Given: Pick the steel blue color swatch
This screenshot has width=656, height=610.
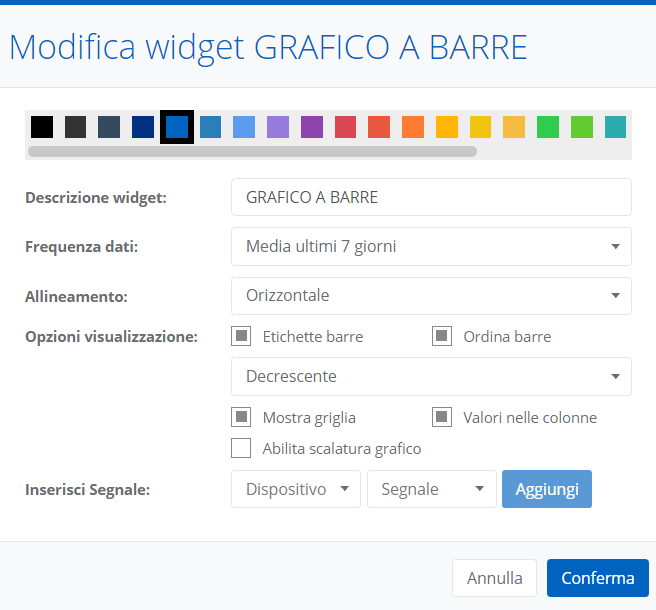Looking at the screenshot, I should pyautogui.click(x=210, y=127).
